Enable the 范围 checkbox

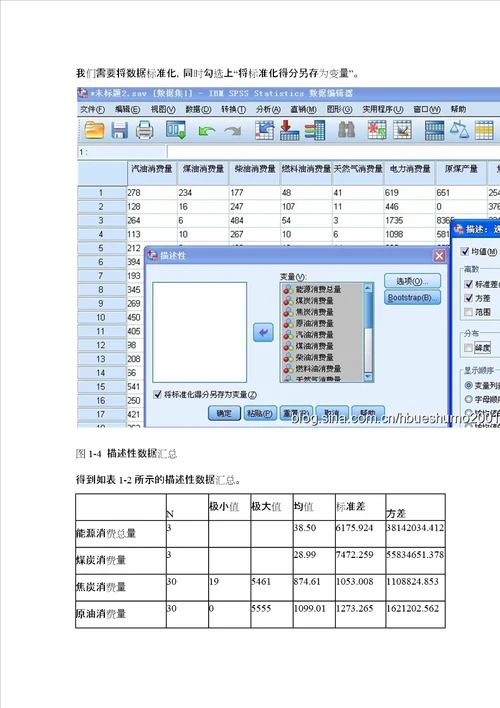469,312
